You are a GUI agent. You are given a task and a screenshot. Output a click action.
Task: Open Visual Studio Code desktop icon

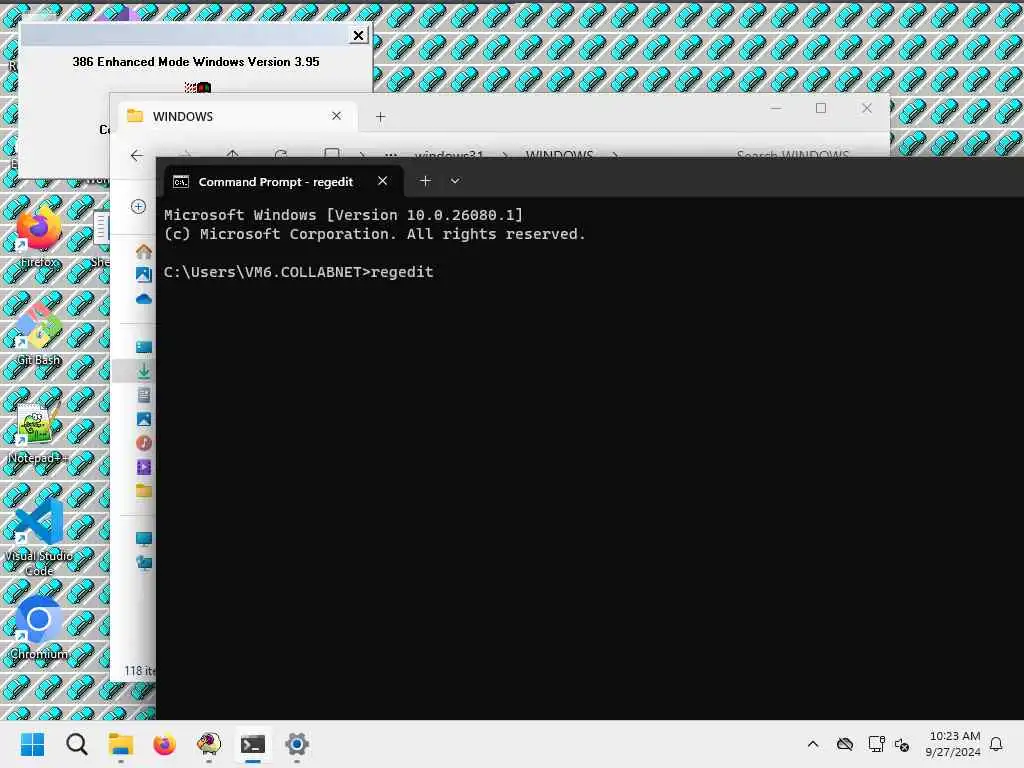click(39, 536)
